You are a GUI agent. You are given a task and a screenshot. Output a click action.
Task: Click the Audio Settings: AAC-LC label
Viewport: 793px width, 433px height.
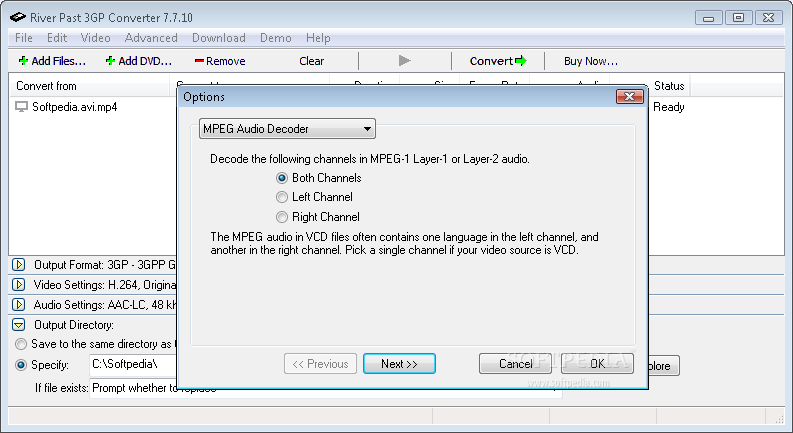[105, 305]
